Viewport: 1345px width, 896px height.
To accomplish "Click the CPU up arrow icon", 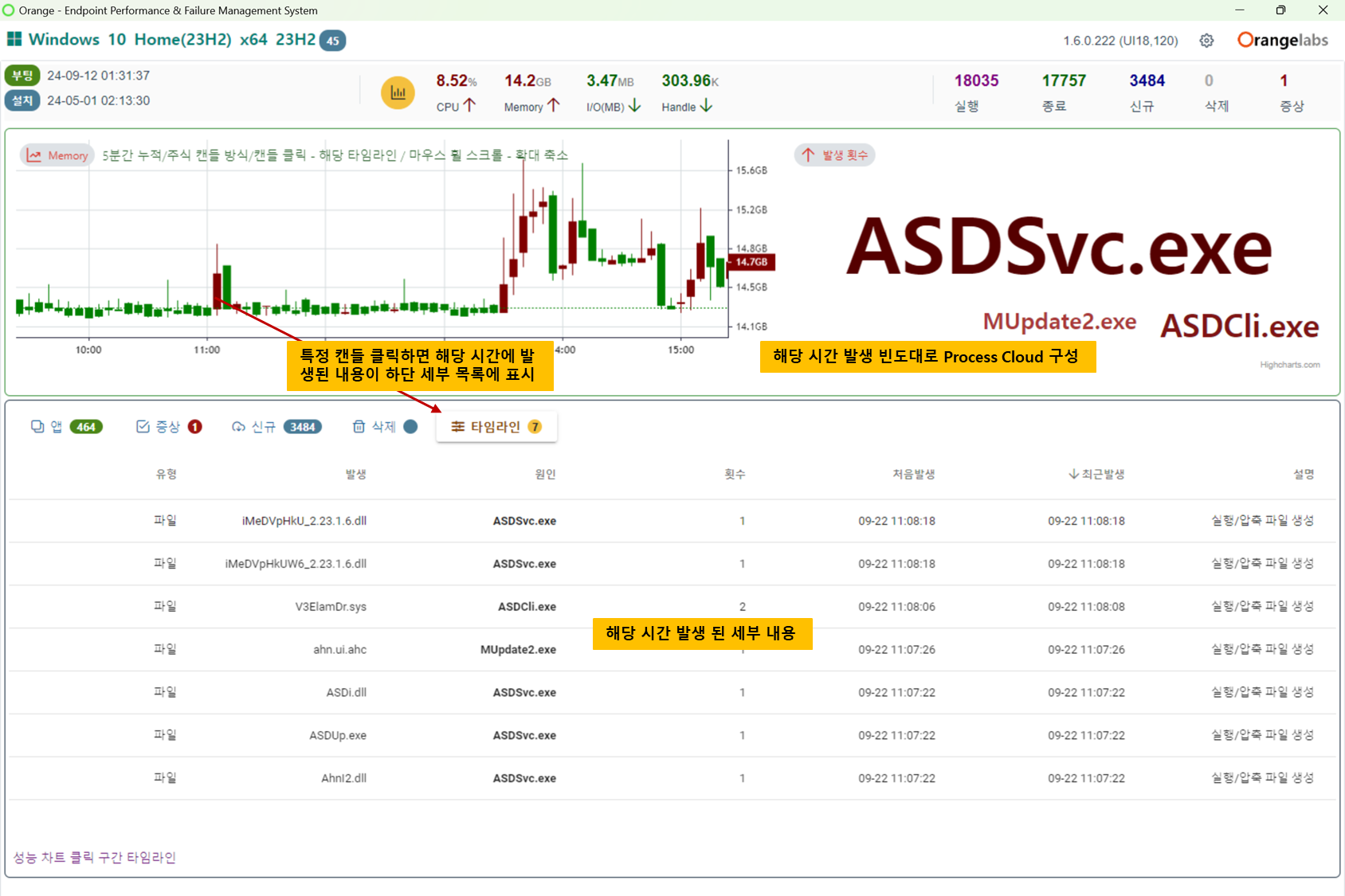I will pos(469,105).
